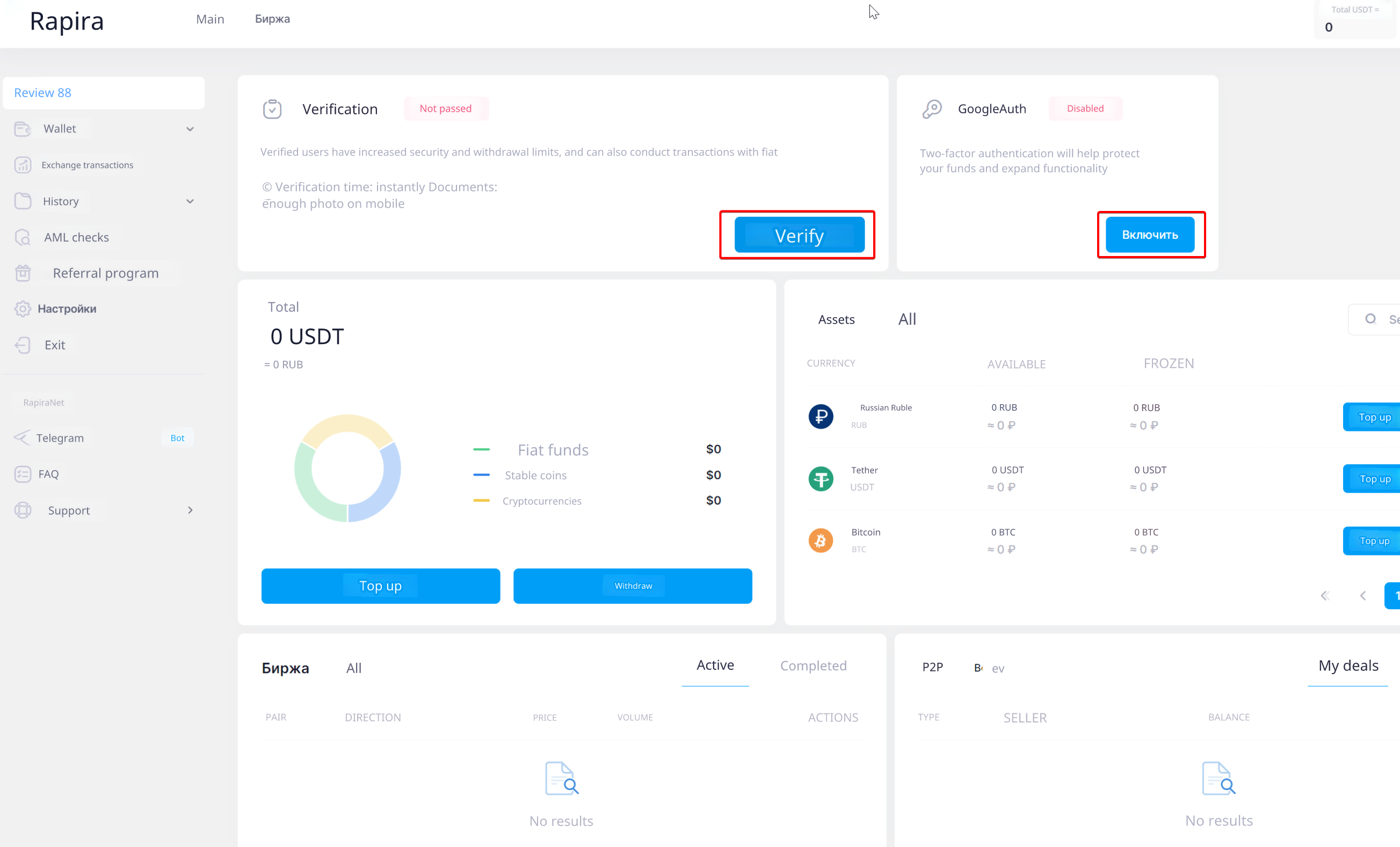This screenshot has width=1400, height=847.
Task: Switch to the Completed orders tab
Action: pyautogui.click(x=813, y=666)
